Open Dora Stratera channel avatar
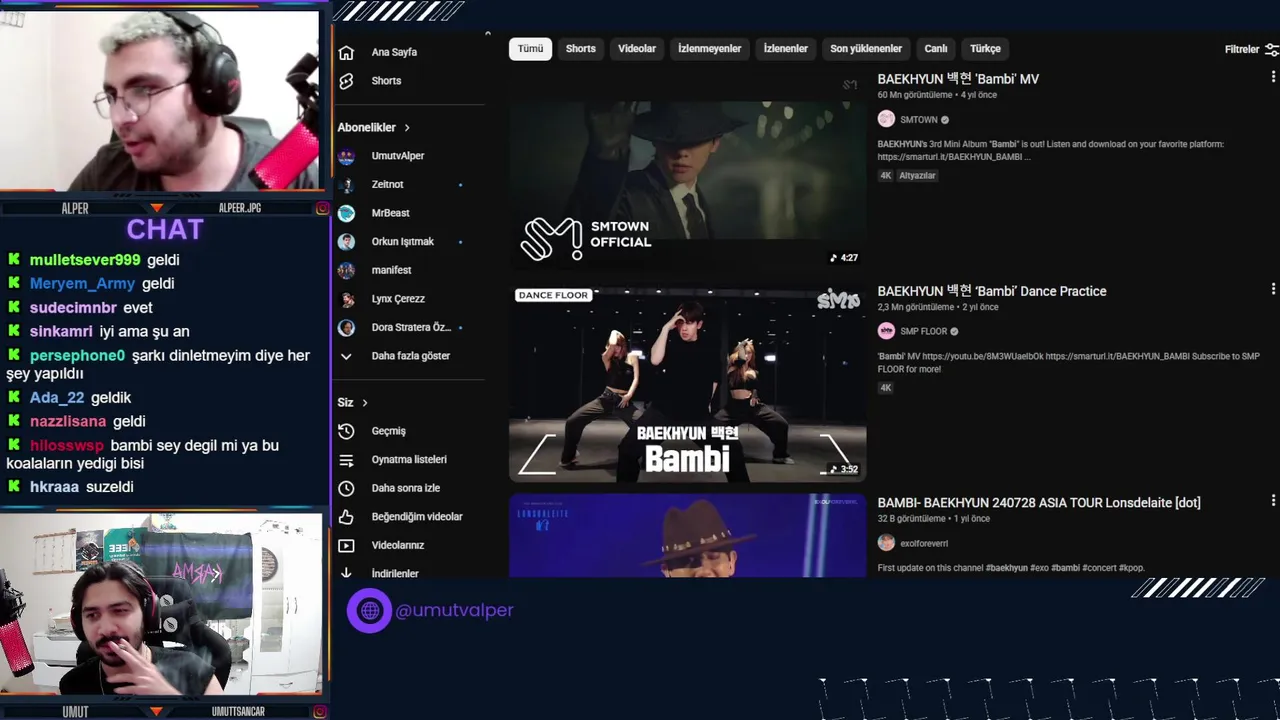 point(346,328)
